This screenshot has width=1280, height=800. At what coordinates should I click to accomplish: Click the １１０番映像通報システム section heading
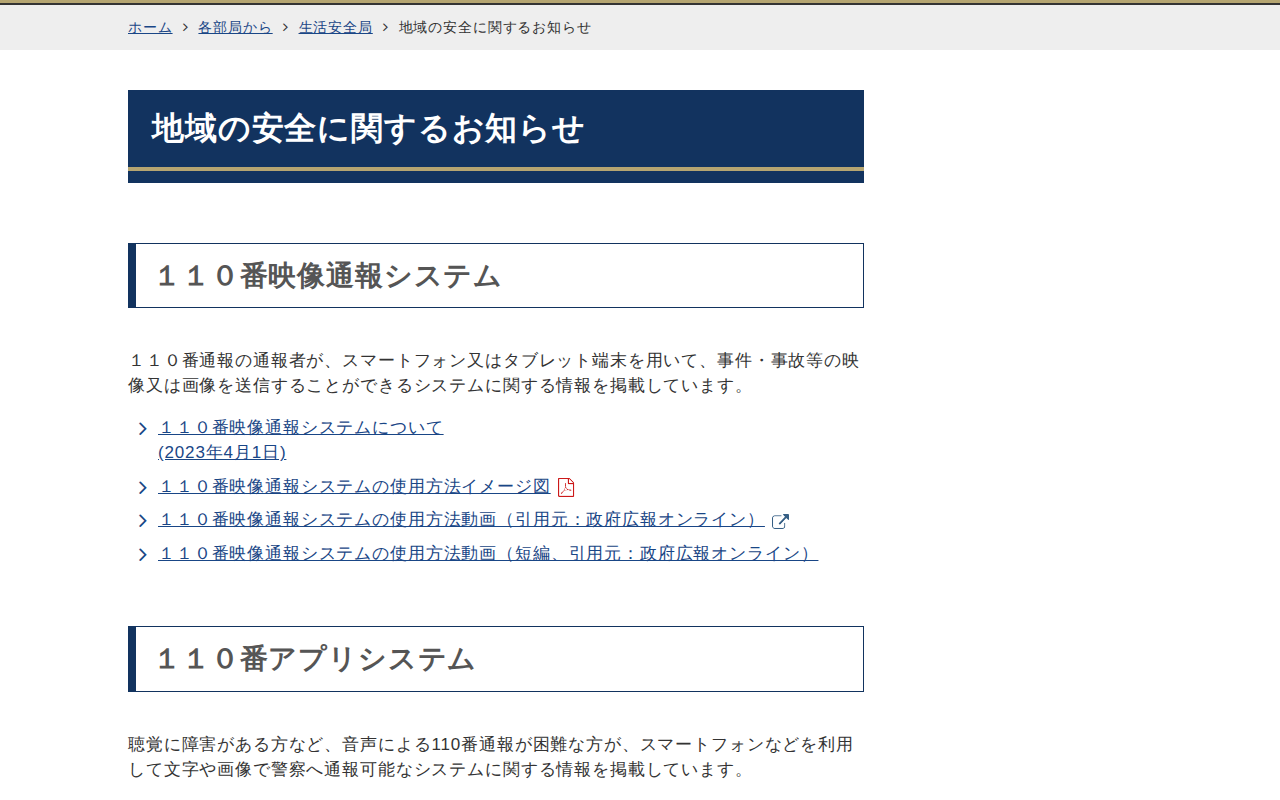point(496,275)
